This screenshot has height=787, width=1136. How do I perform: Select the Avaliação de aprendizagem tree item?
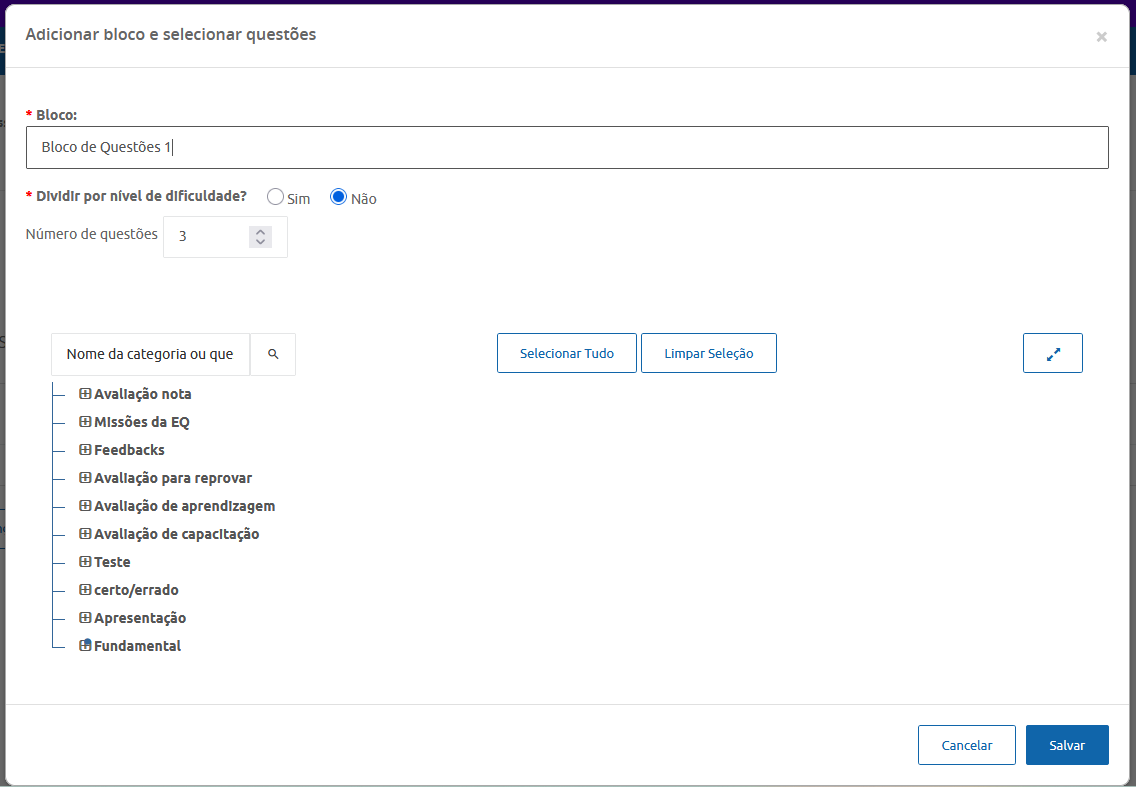(x=184, y=506)
